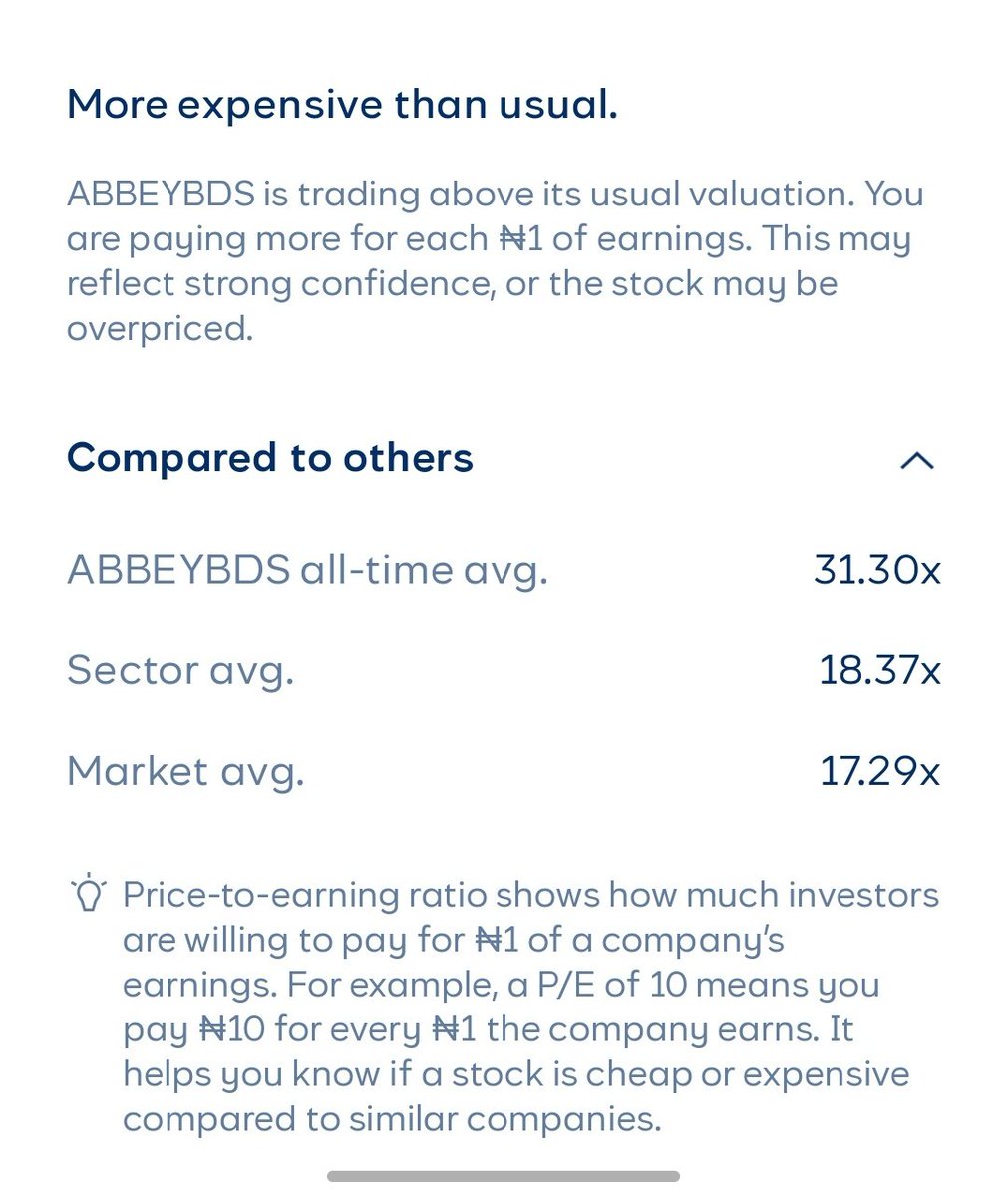This screenshot has width=1008, height=1197.
Task: Tap the 17.29x market value
Action: point(879,771)
